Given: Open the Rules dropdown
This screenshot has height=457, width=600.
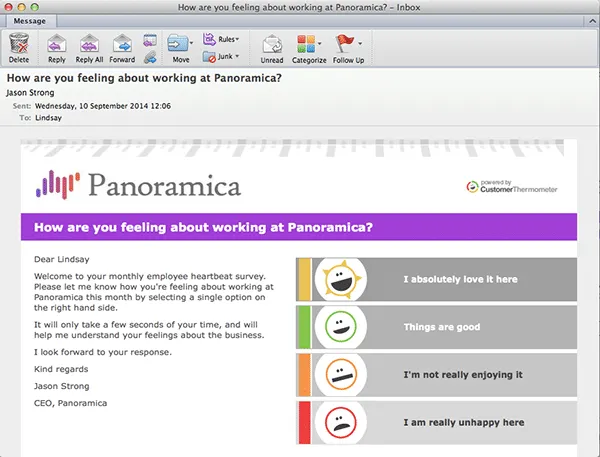Looking at the screenshot, I should [221, 39].
